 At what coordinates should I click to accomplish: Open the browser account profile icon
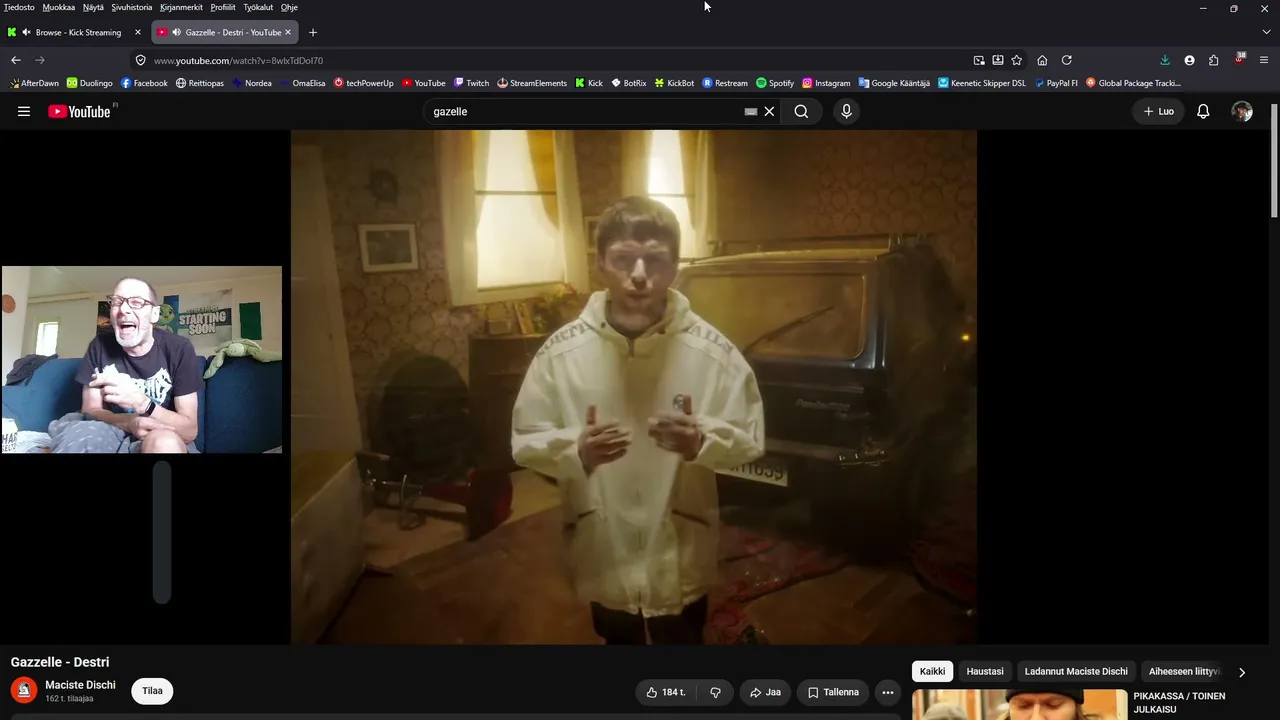[1189, 60]
